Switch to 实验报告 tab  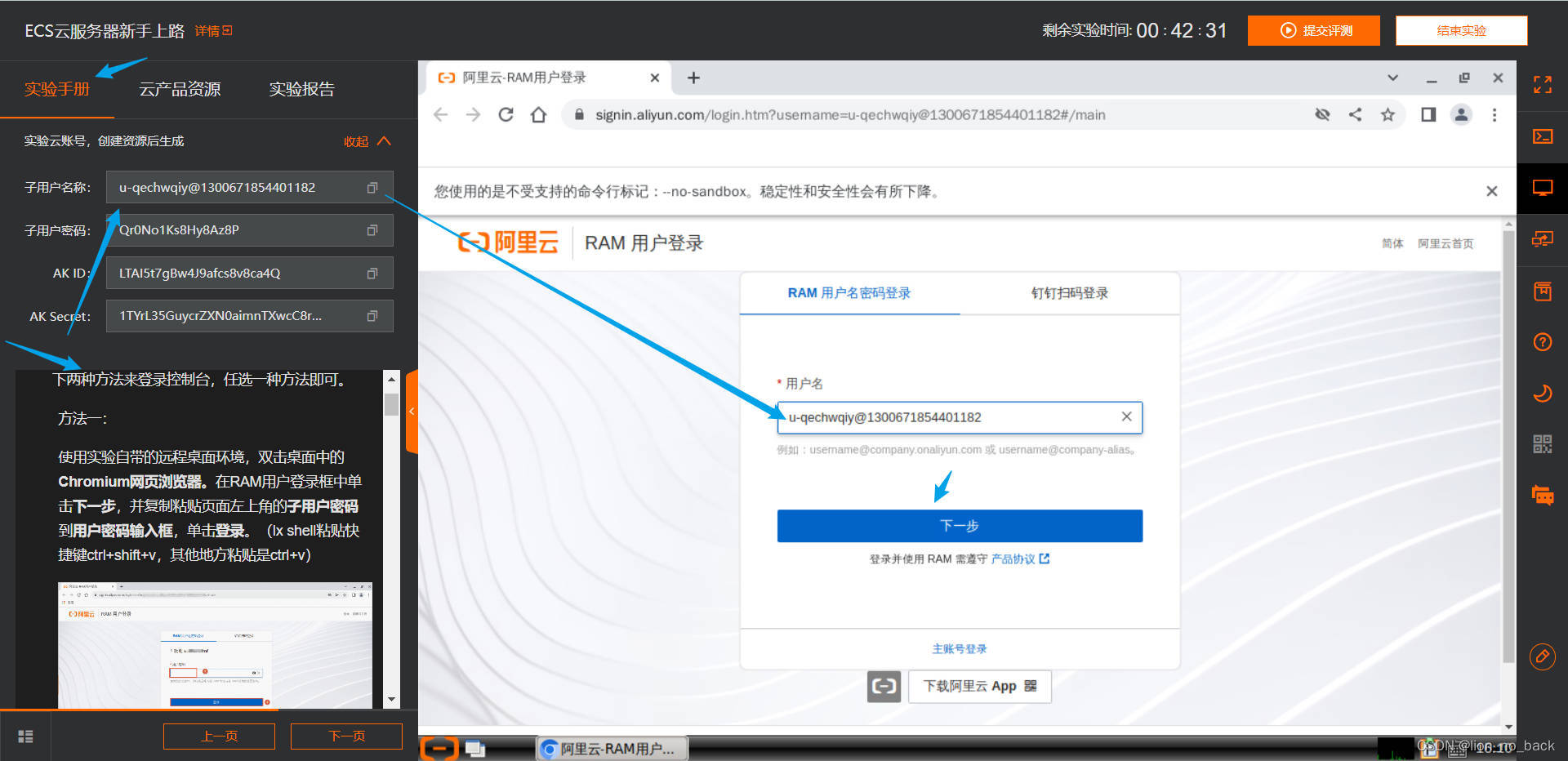pos(301,89)
